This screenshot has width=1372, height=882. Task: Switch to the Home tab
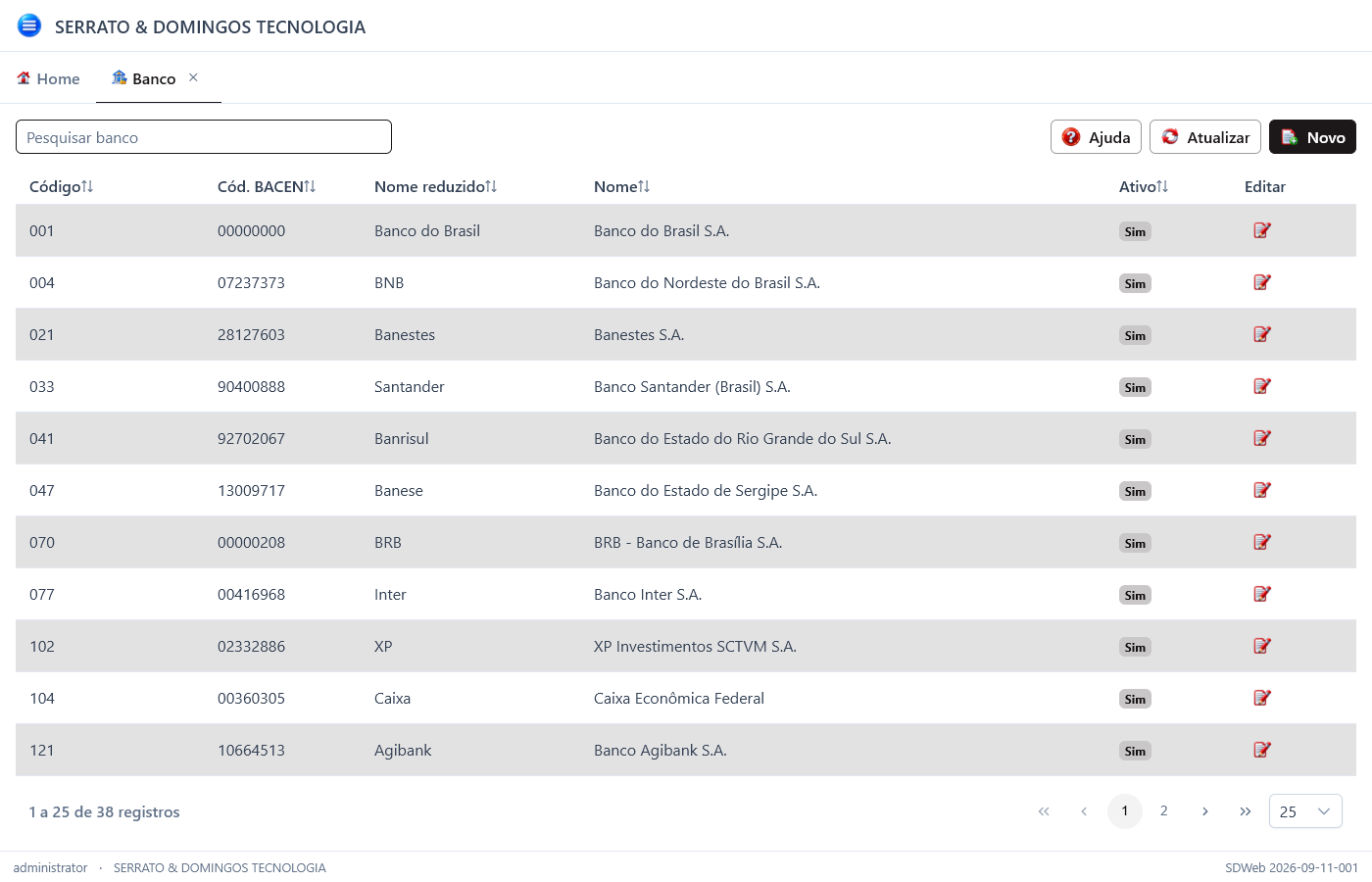tap(48, 78)
